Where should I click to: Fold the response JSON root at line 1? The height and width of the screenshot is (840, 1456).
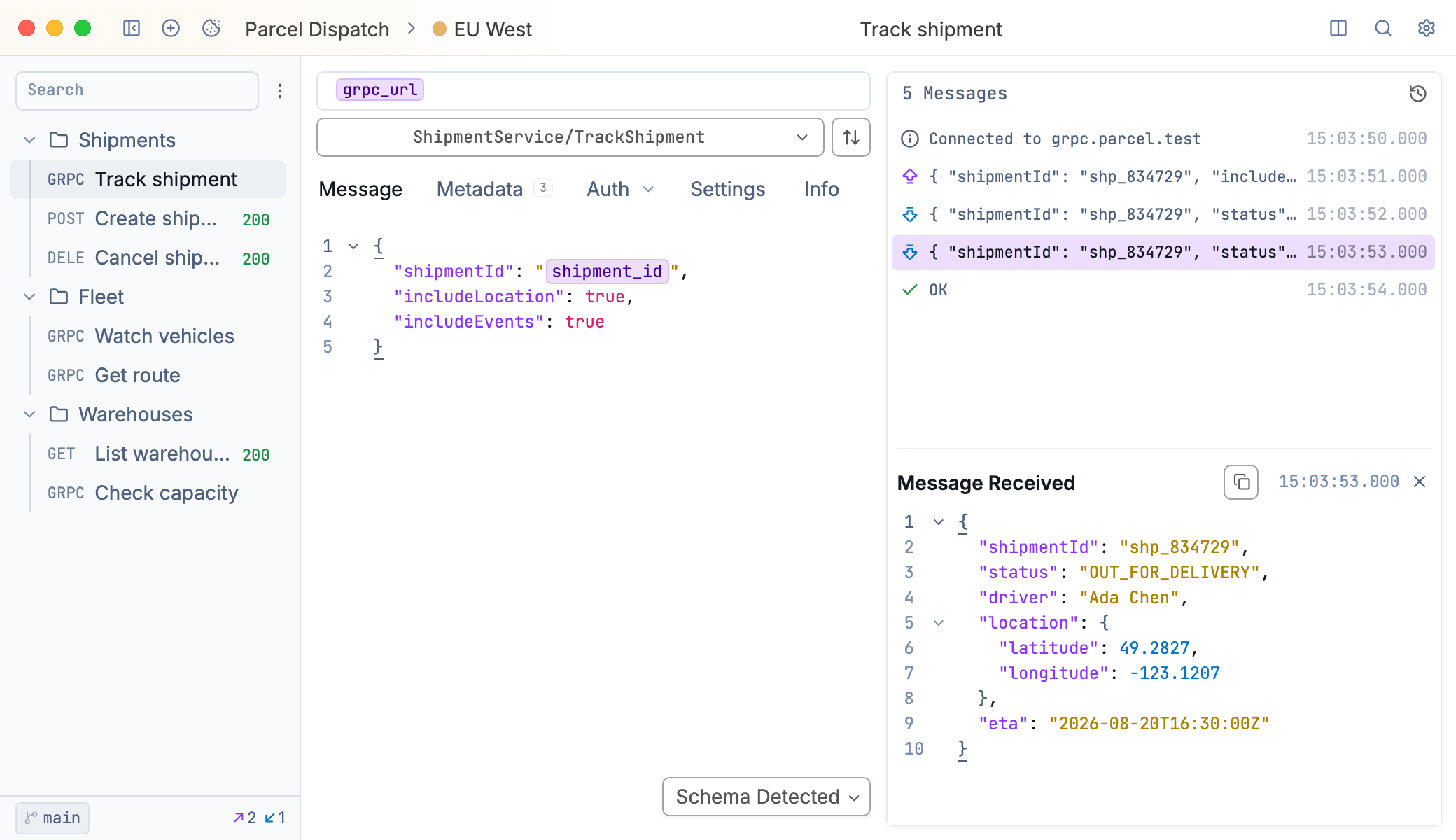click(939, 522)
